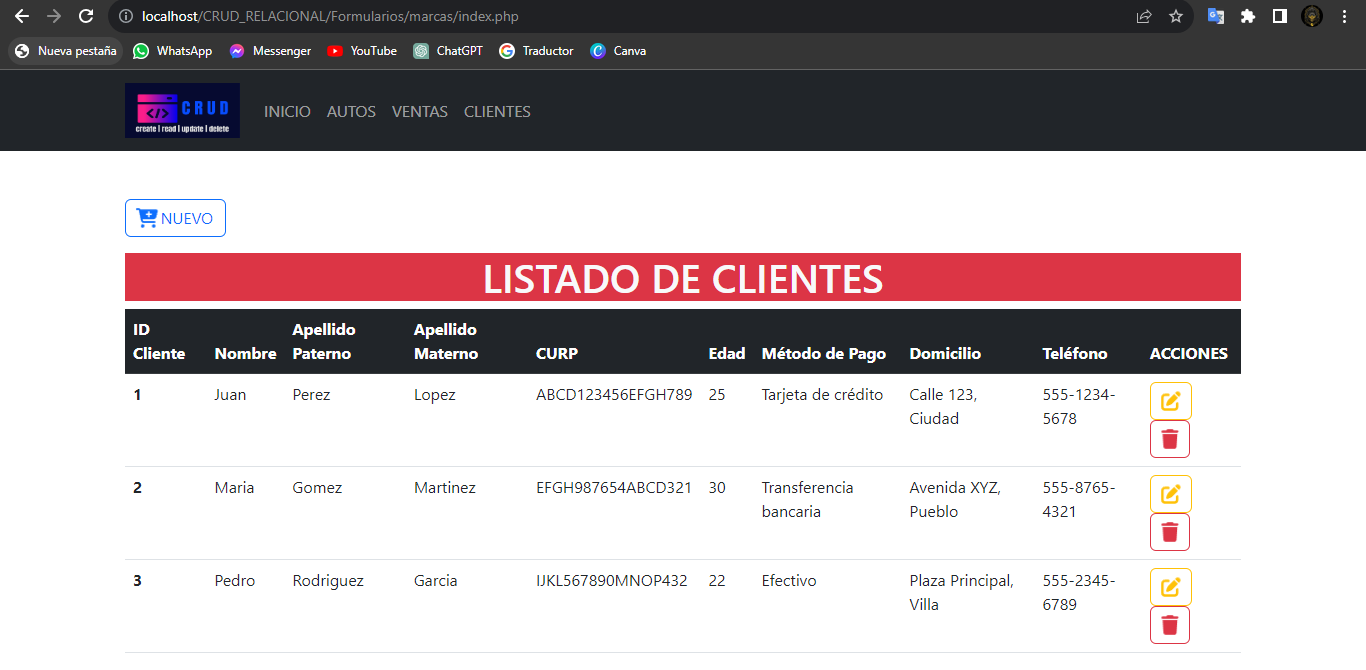
Task: Open the extensions puzzle-piece menu
Action: tap(1249, 16)
